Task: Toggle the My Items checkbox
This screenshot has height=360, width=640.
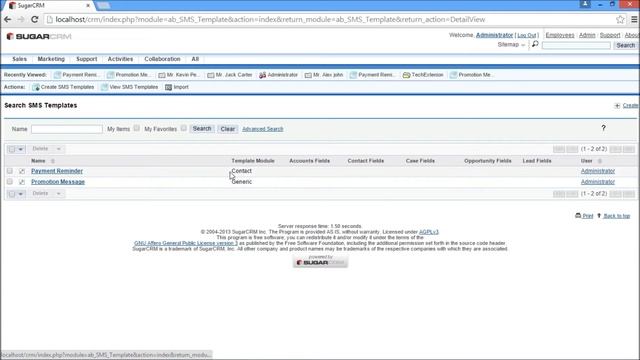Action: coord(137,128)
